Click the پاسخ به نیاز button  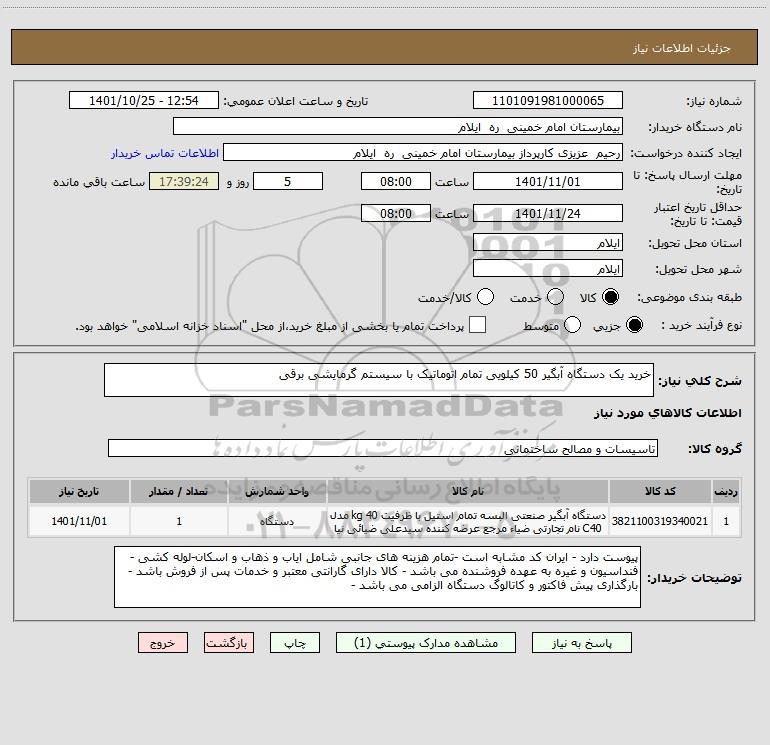(582, 643)
